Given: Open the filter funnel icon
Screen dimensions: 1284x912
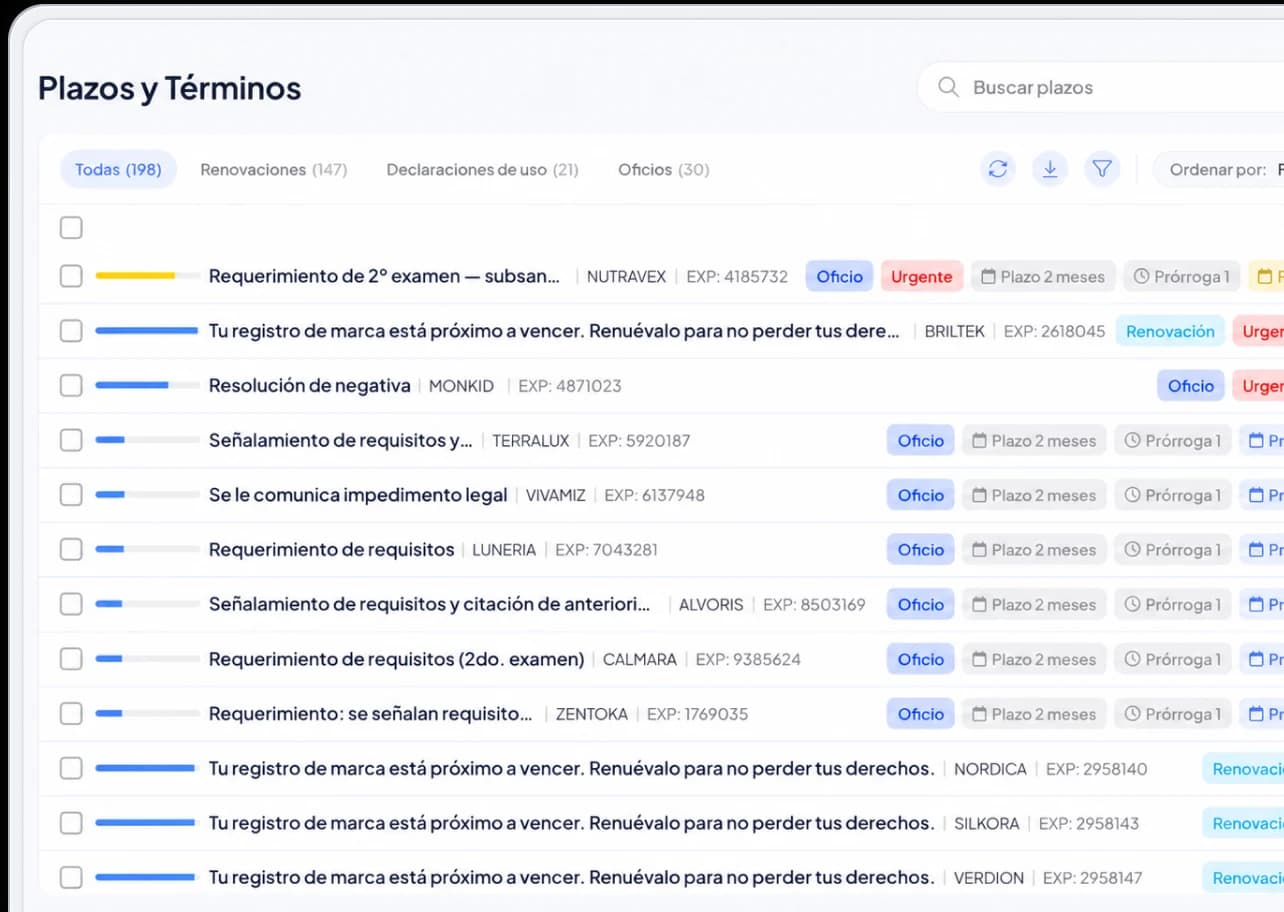Looking at the screenshot, I should pos(1102,169).
